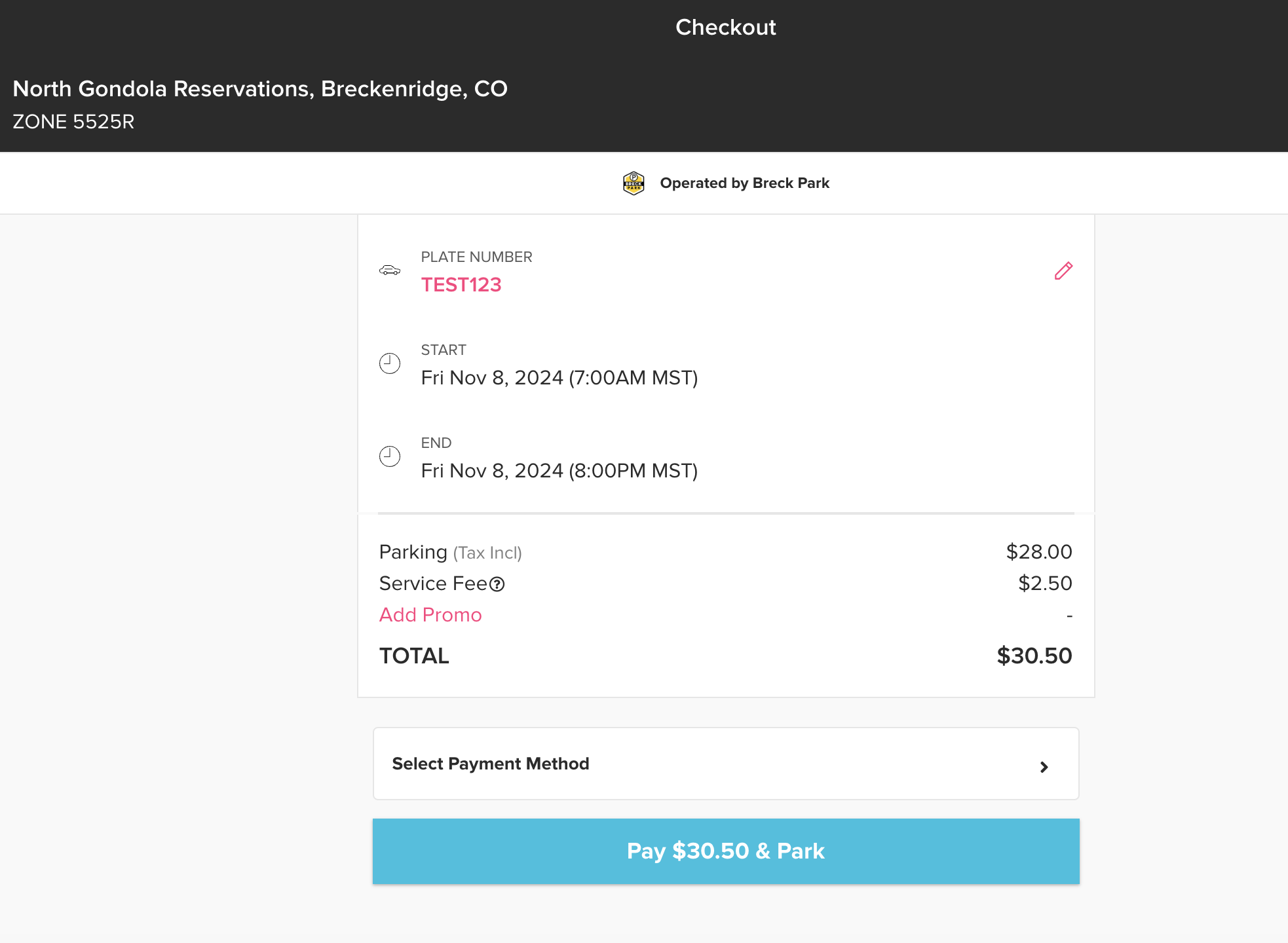Click the ZONE 5525R label
Screen dimensions: 1288x943
73,122
